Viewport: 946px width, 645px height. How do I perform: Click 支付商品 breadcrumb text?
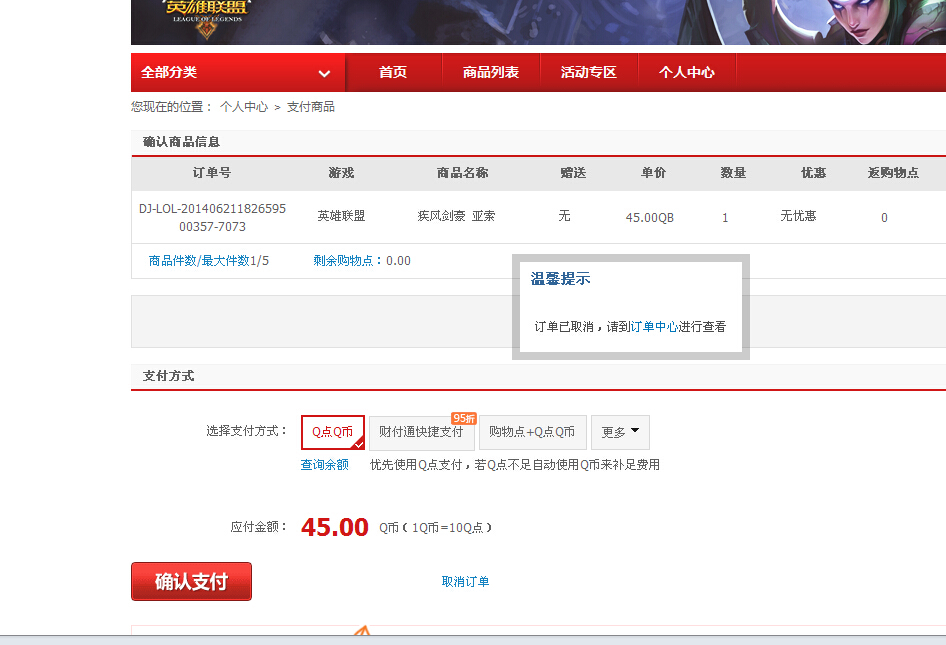[x=311, y=107]
